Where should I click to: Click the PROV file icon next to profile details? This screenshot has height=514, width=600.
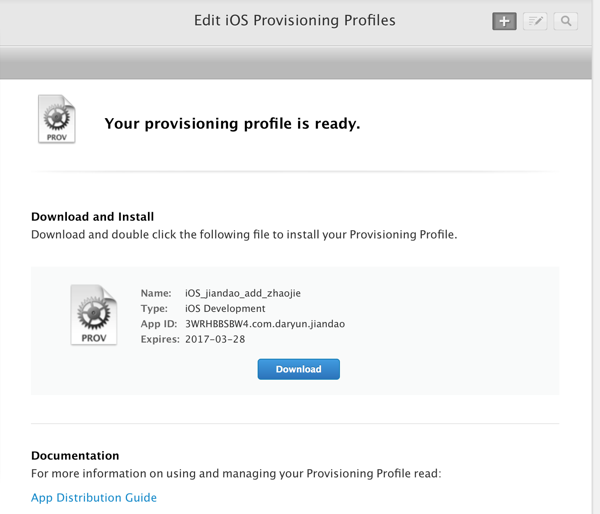(93, 315)
